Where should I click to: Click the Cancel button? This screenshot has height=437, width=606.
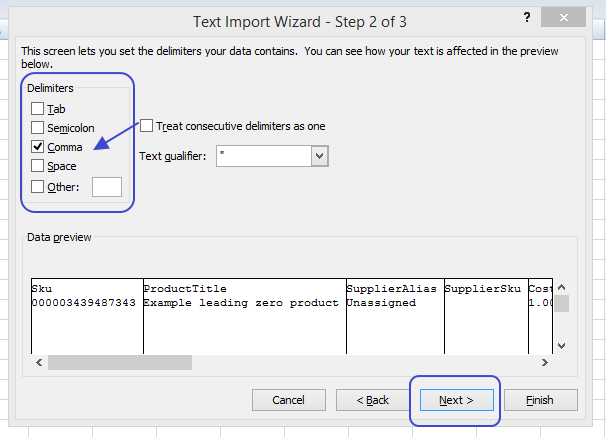pos(289,400)
